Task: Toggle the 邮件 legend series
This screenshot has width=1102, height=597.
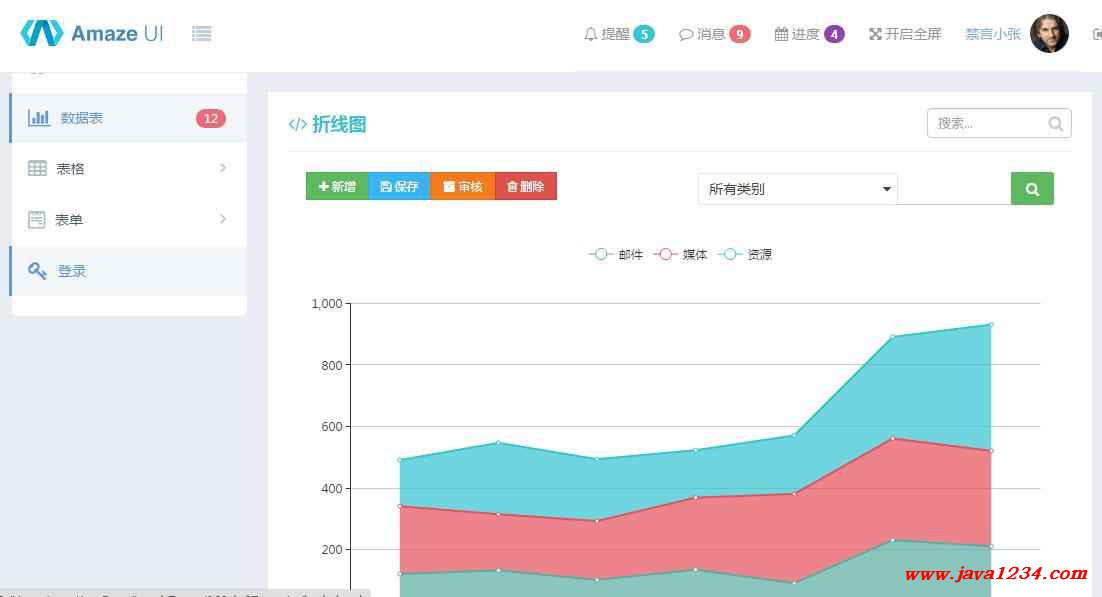Action: point(616,255)
